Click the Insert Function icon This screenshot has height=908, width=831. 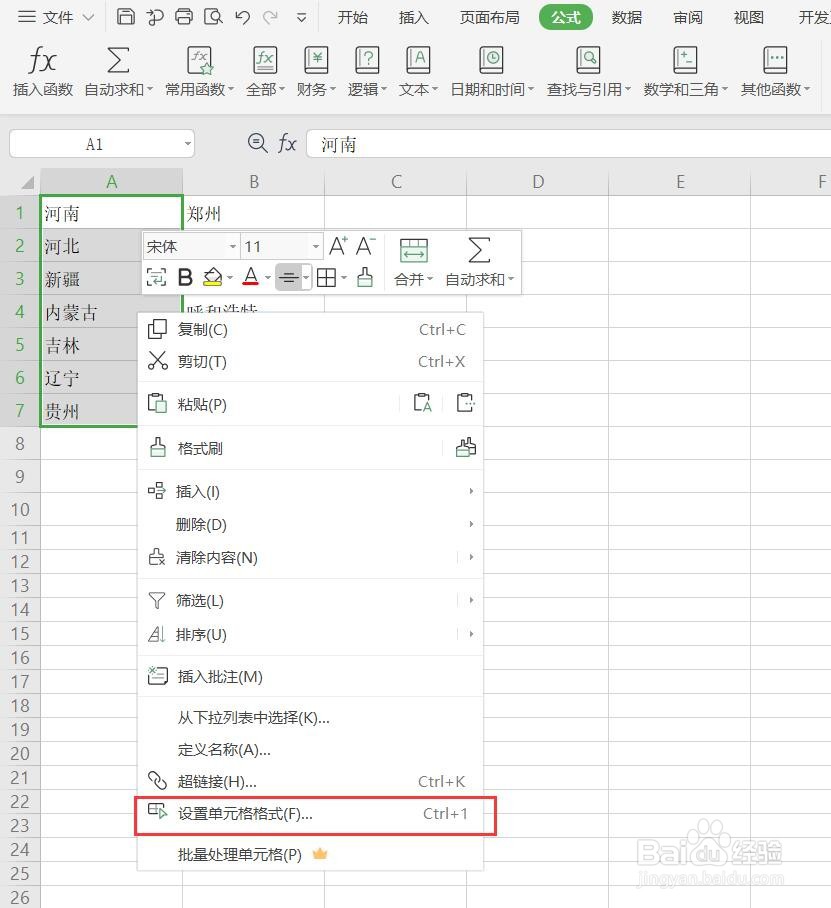click(x=41, y=62)
